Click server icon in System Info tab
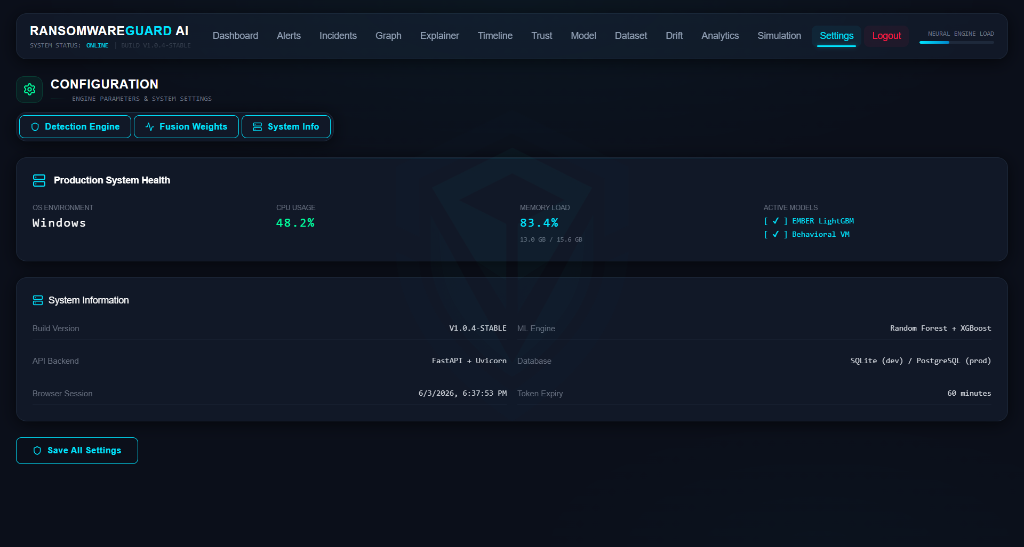The height and width of the screenshot is (547, 1024). pos(257,127)
